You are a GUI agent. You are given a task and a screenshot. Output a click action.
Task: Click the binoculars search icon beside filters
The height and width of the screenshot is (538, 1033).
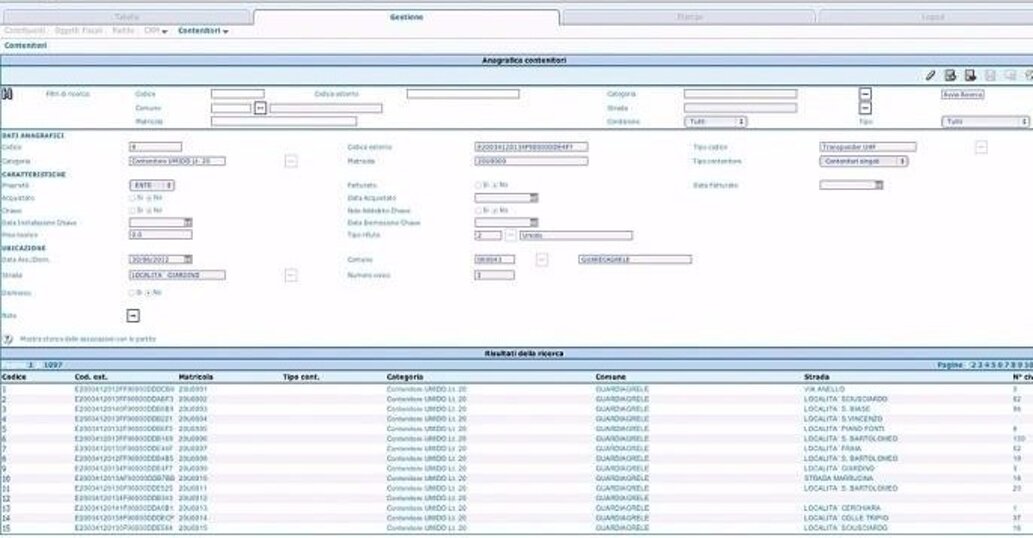9,94
